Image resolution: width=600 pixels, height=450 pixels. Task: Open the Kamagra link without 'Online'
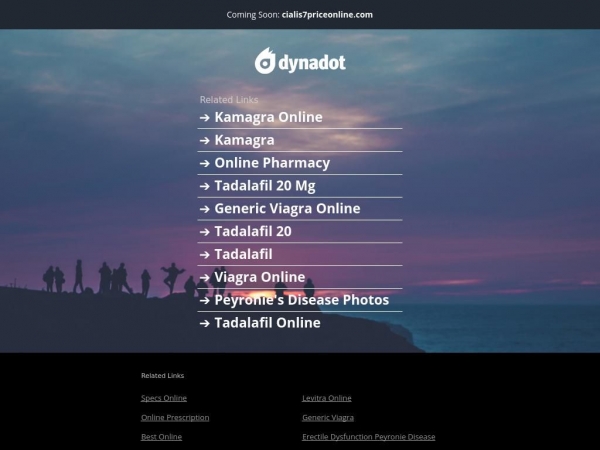click(x=244, y=140)
